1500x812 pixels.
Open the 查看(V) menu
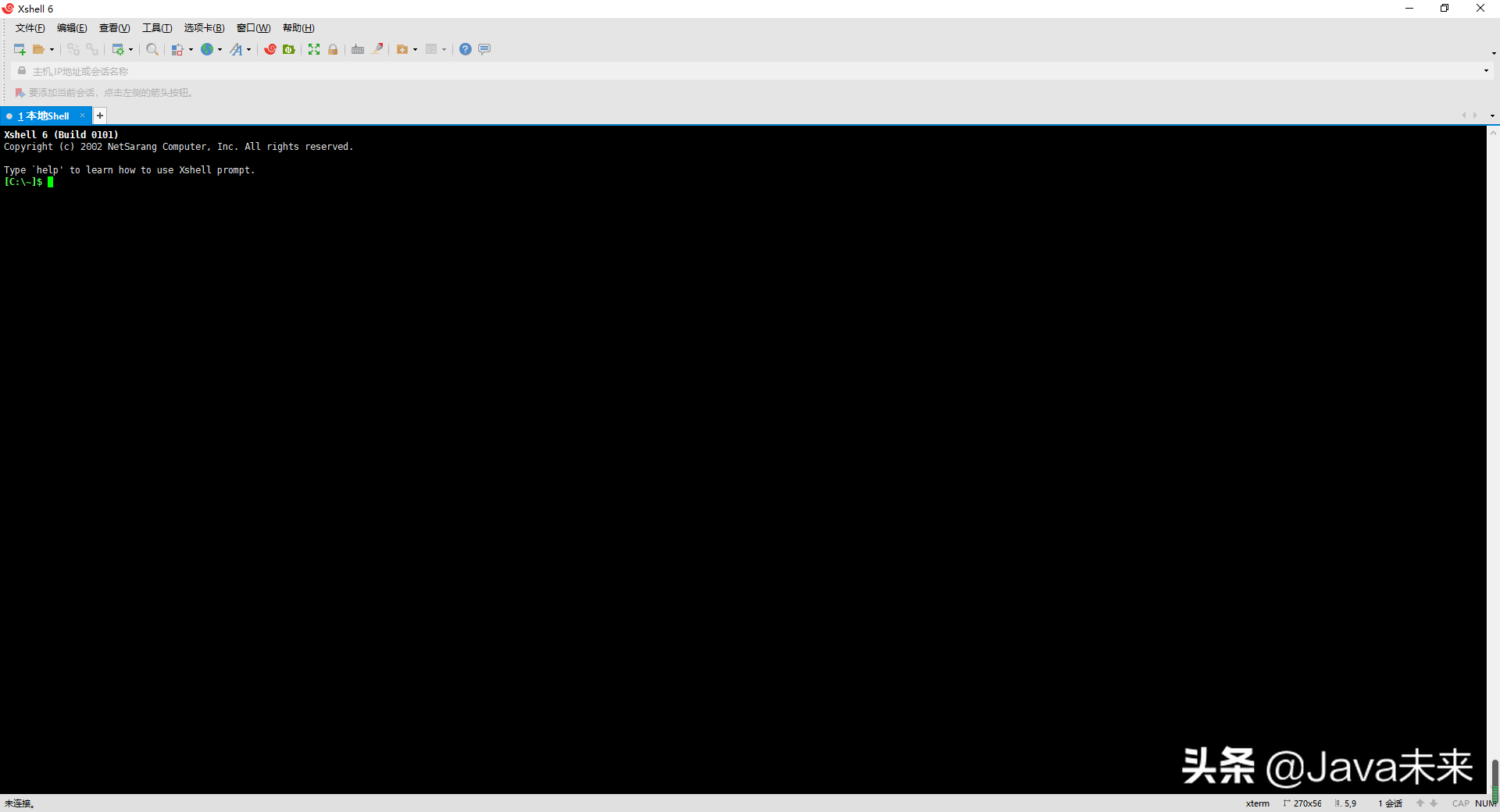(x=114, y=28)
